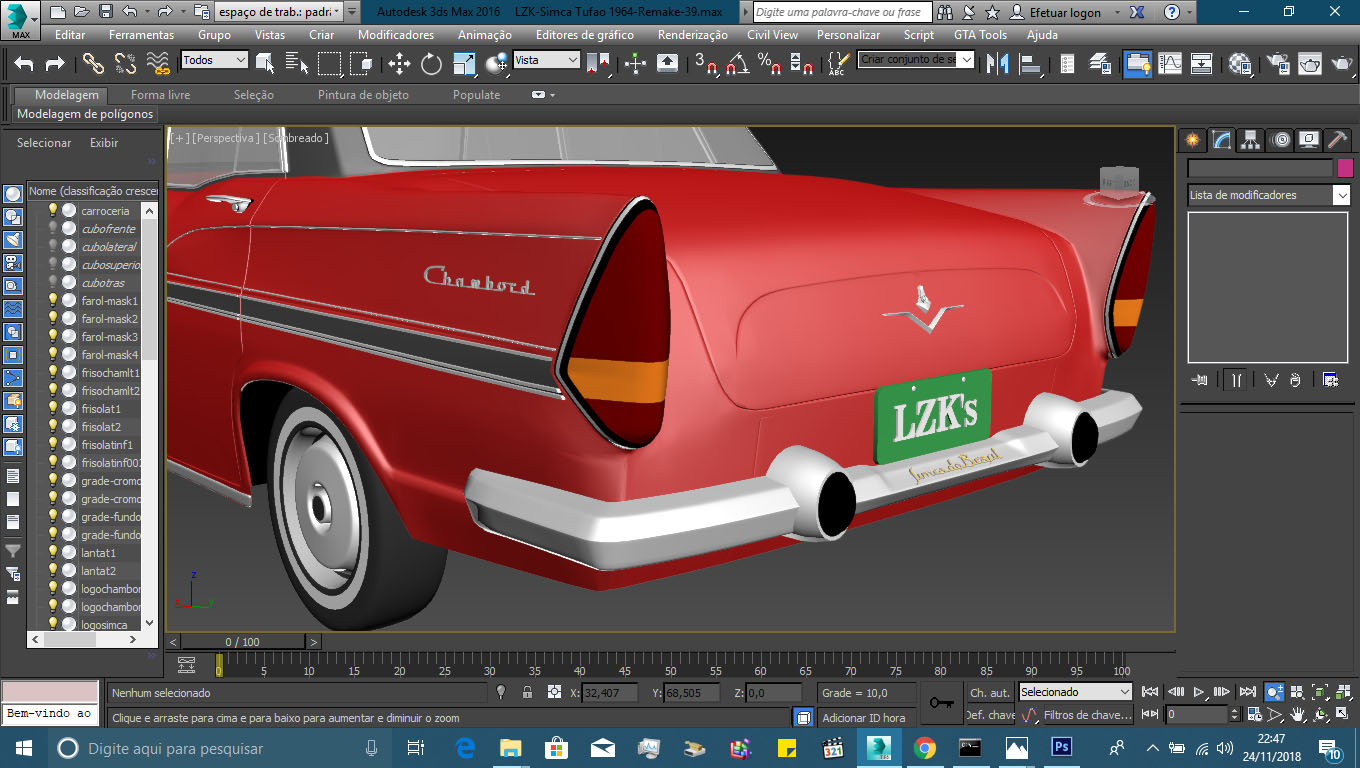Click the Play Animation button
1360x768 pixels.
click(x=1199, y=692)
